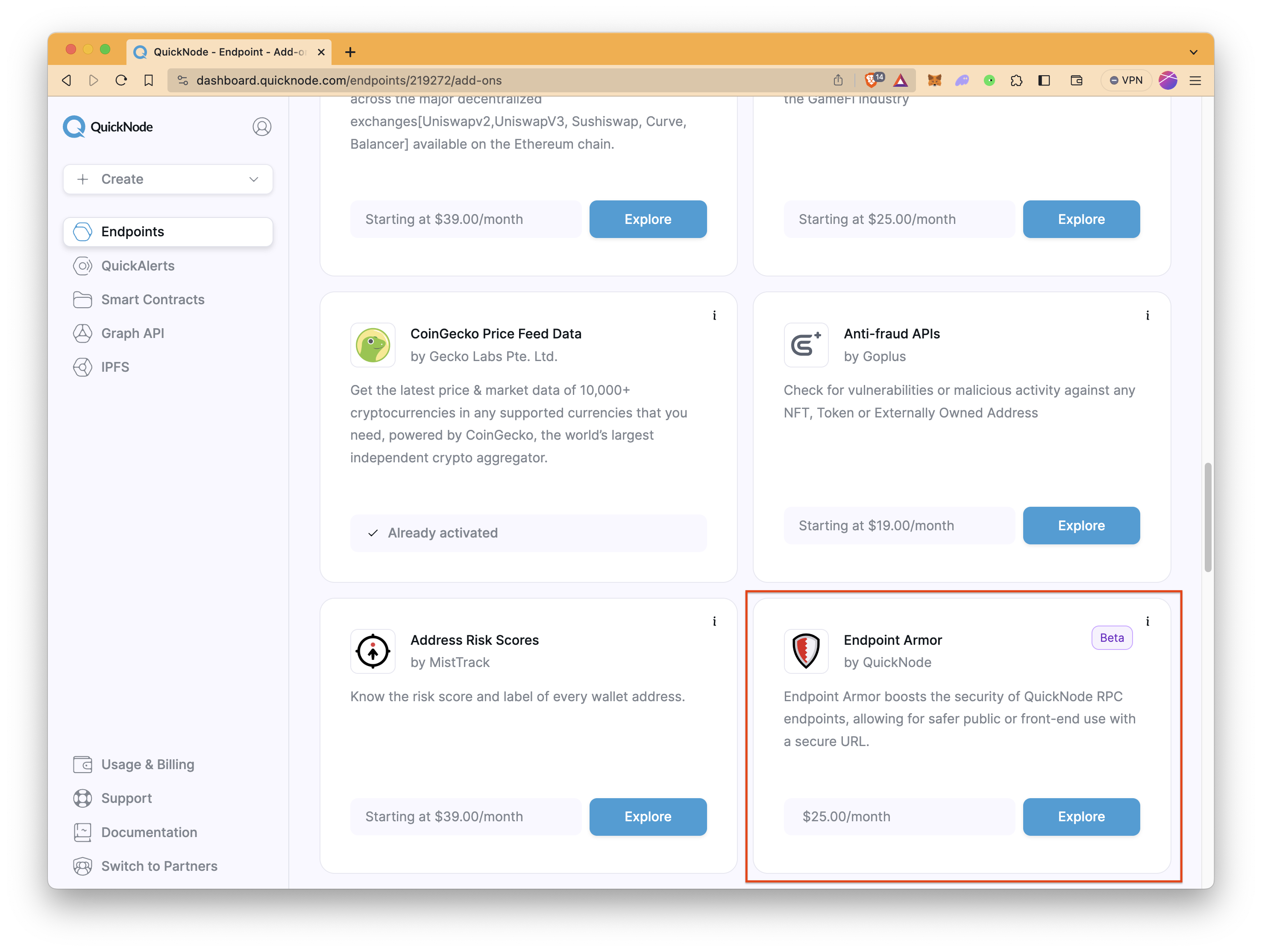
Task: Open the browser hamburger menu
Action: pyautogui.click(x=1195, y=80)
